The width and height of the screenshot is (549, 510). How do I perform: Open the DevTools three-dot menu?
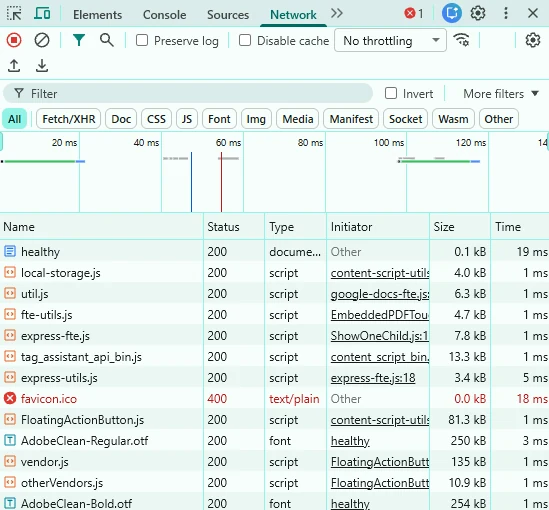tap(506, 14)
